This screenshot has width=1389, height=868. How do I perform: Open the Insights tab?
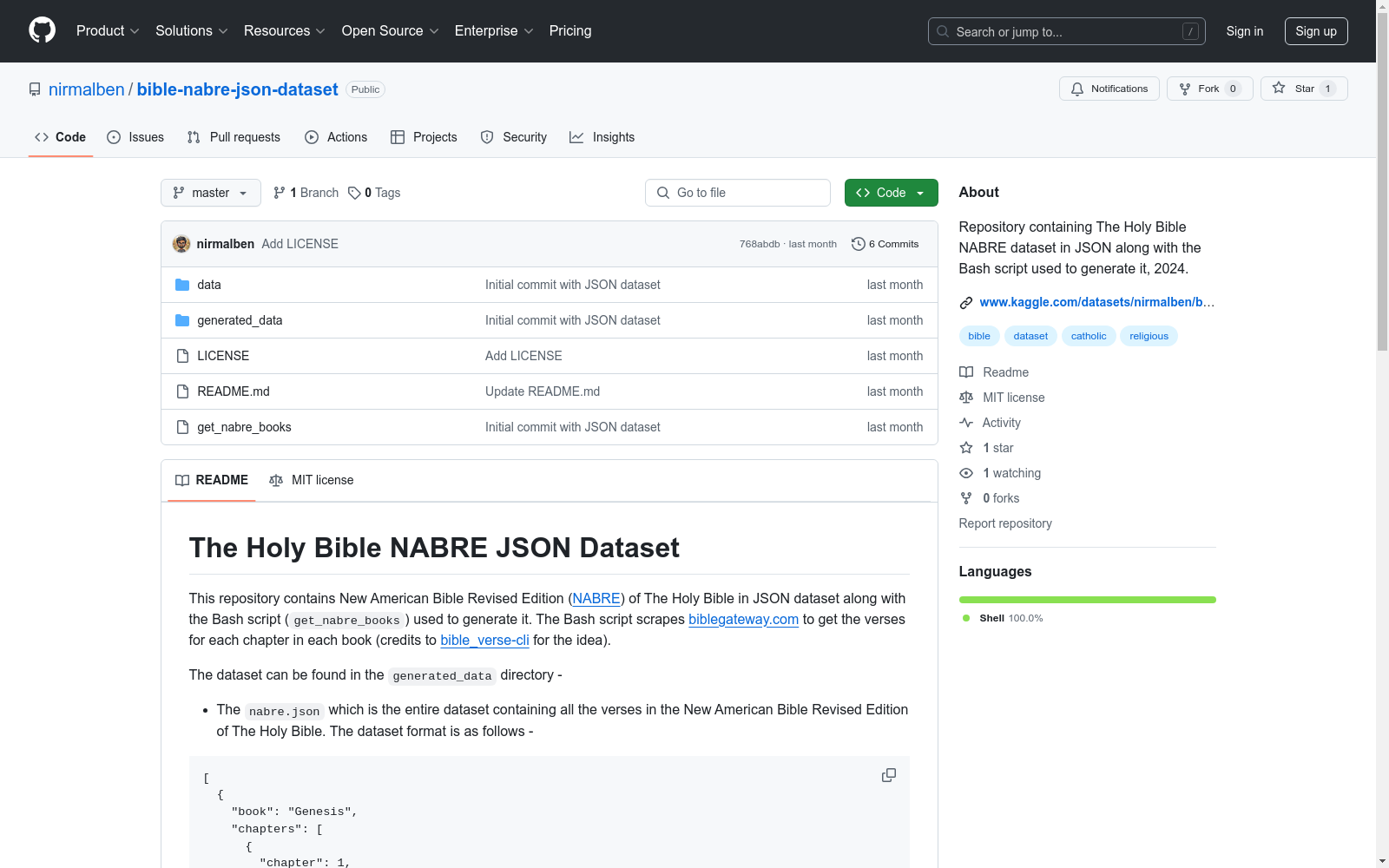pos(602,137)
